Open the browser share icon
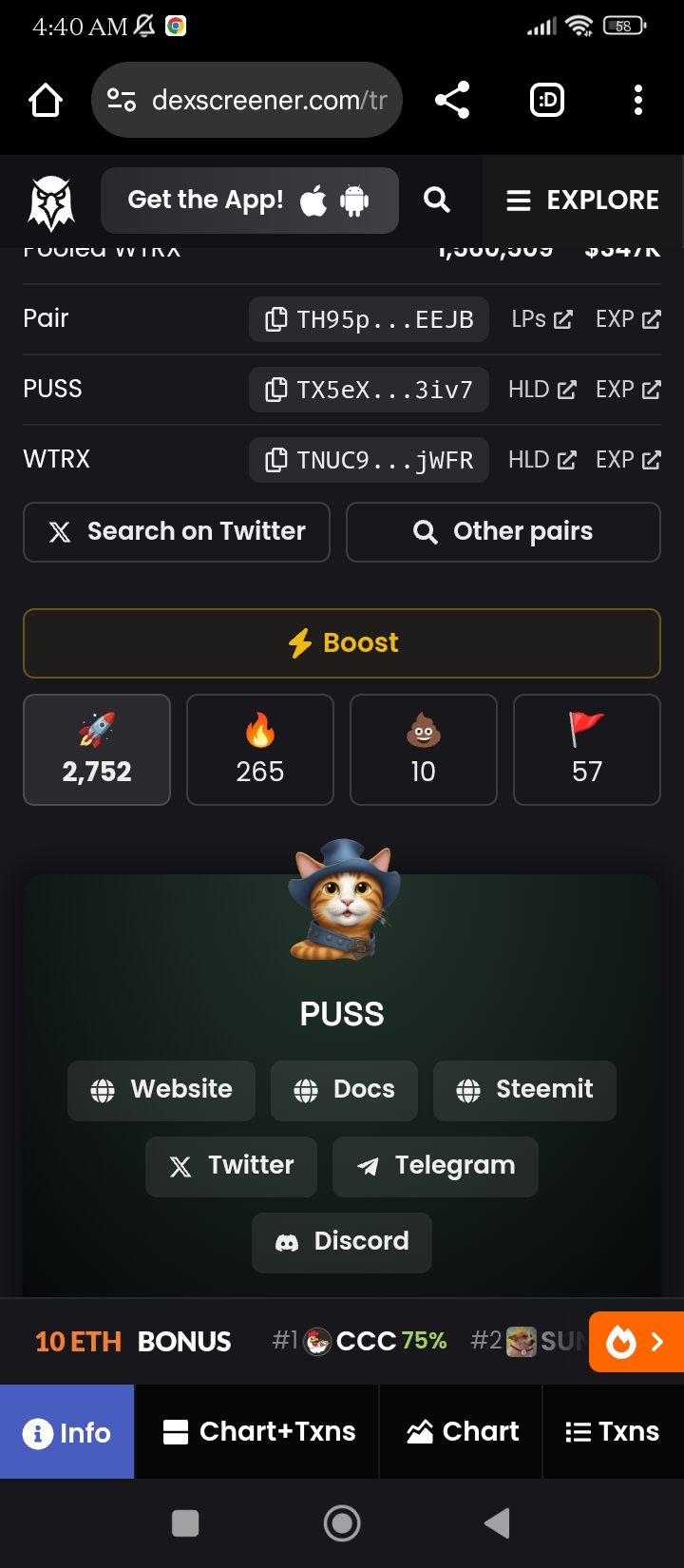The width and height of the screenshot is (684, 1568). coord(452,100)
